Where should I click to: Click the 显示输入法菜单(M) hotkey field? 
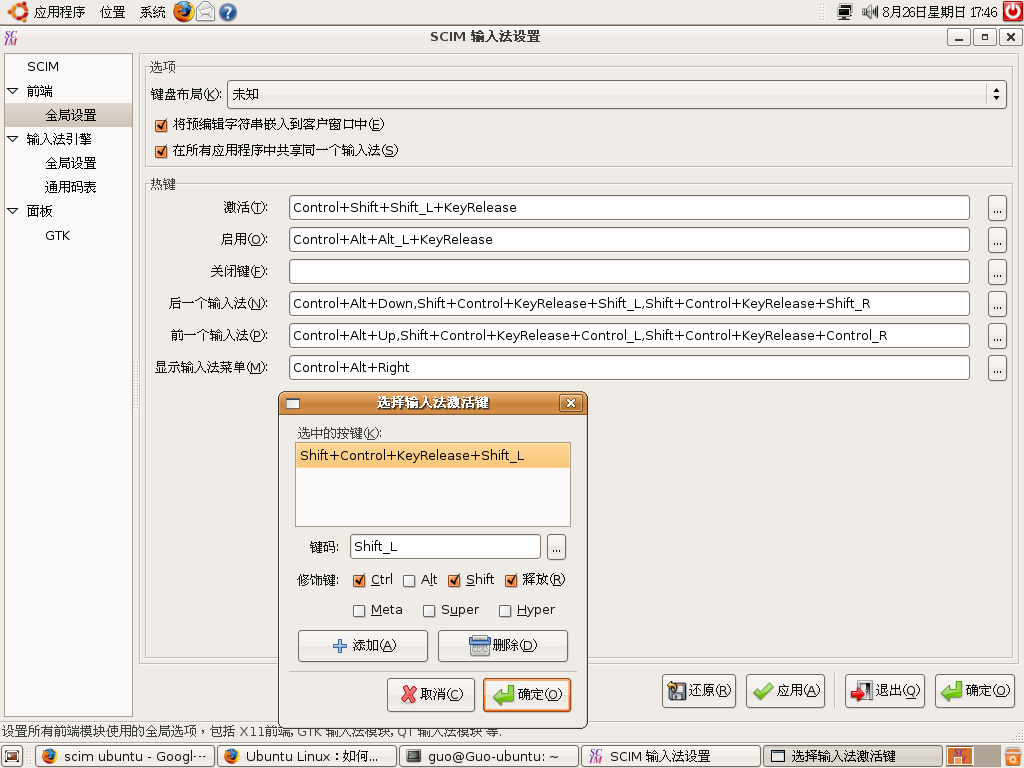(x=629, y=368)
